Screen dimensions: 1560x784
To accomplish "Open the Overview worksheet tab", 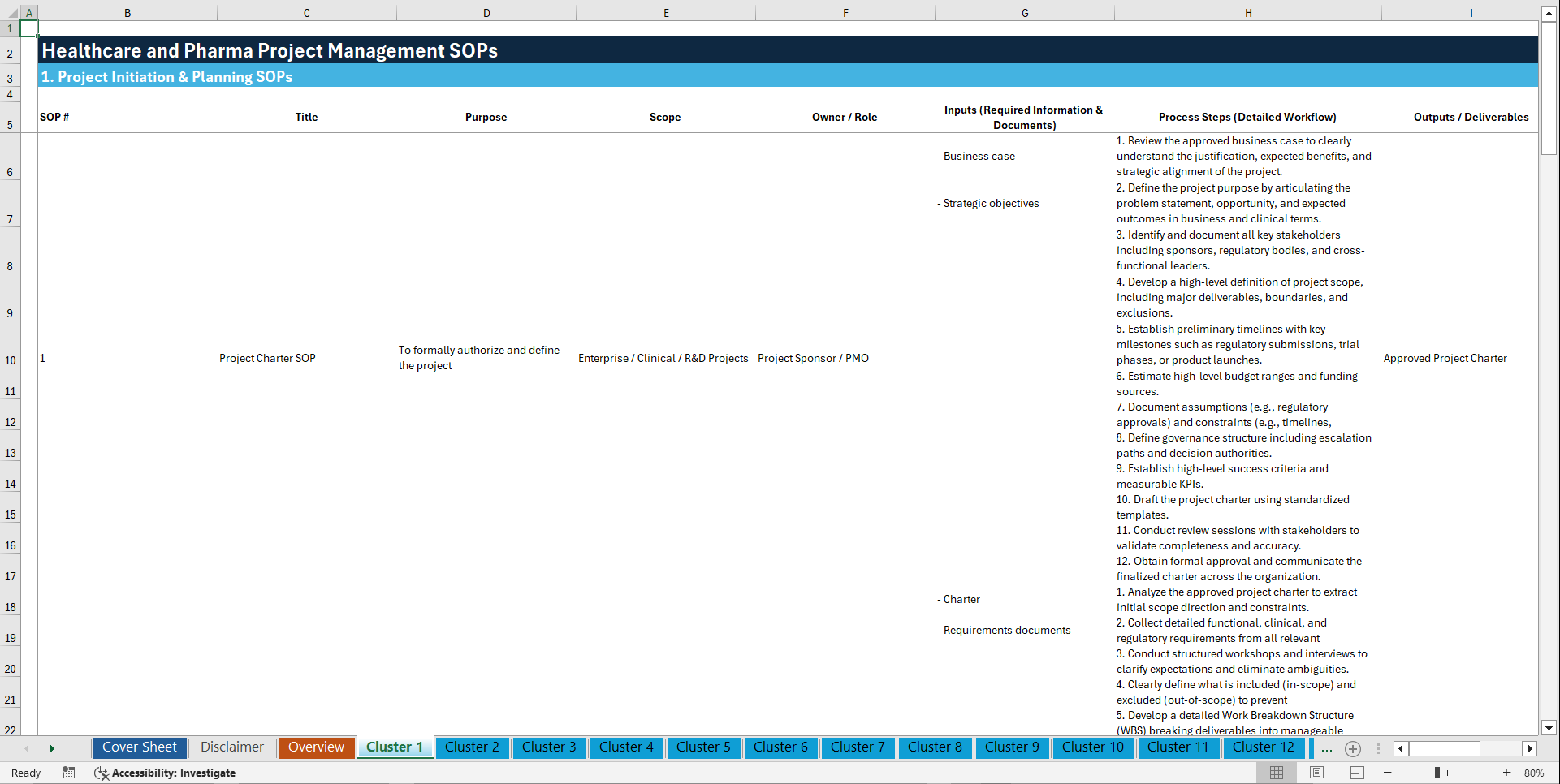I will [316, 747].
